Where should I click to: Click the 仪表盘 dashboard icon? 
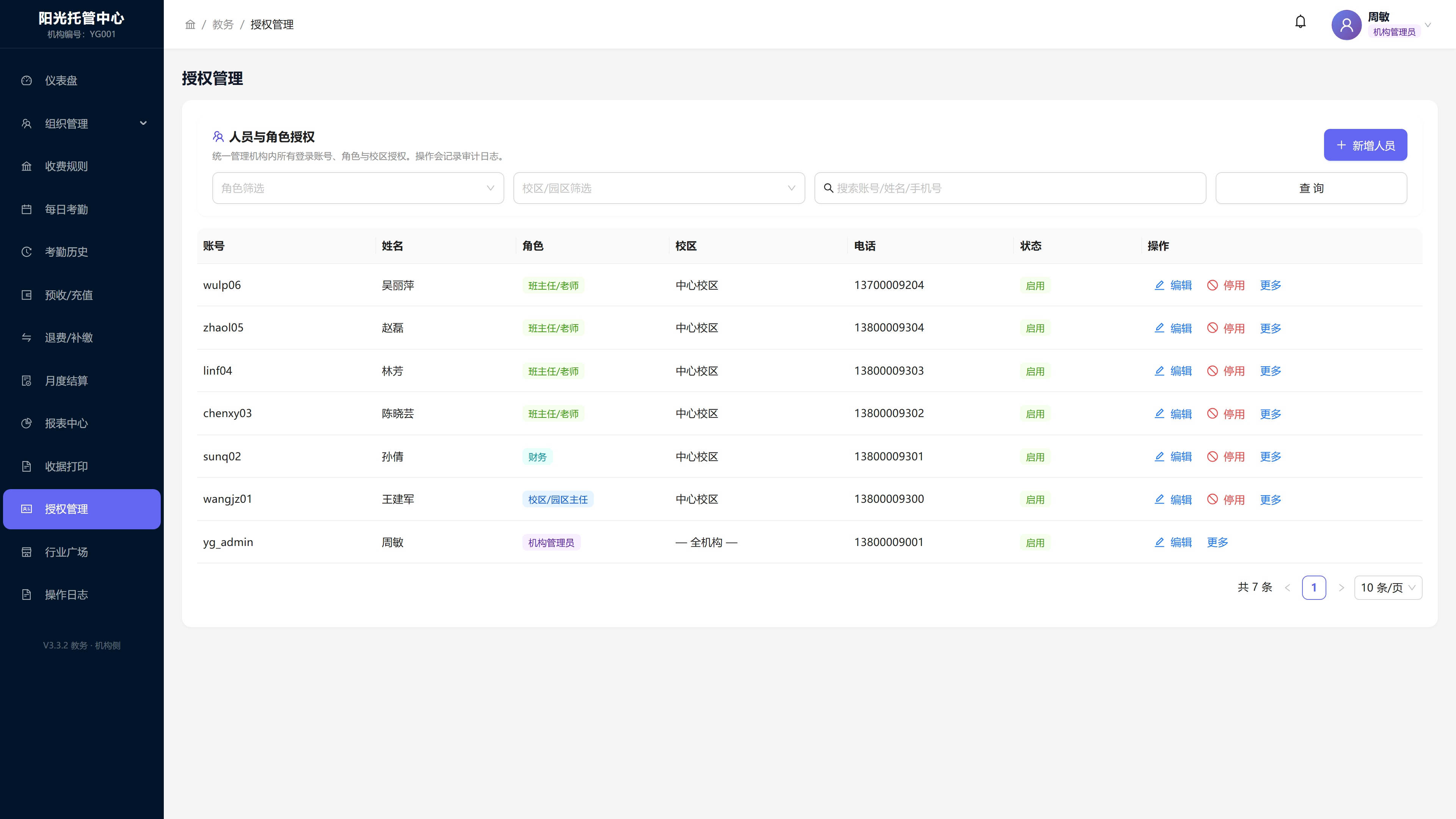coord(27,80)
